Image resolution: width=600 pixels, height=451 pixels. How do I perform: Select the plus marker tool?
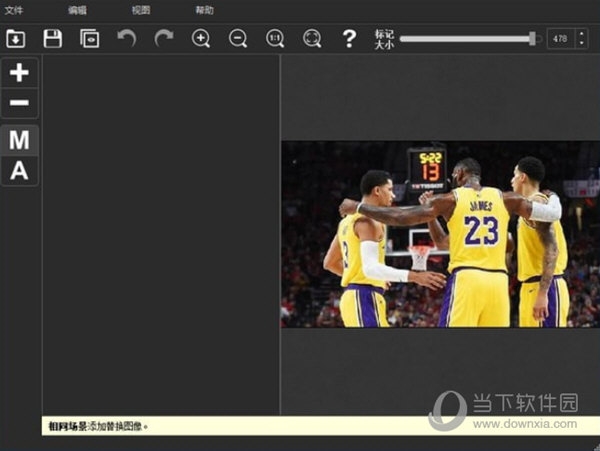pyautogui.click(x=20, y=73)
